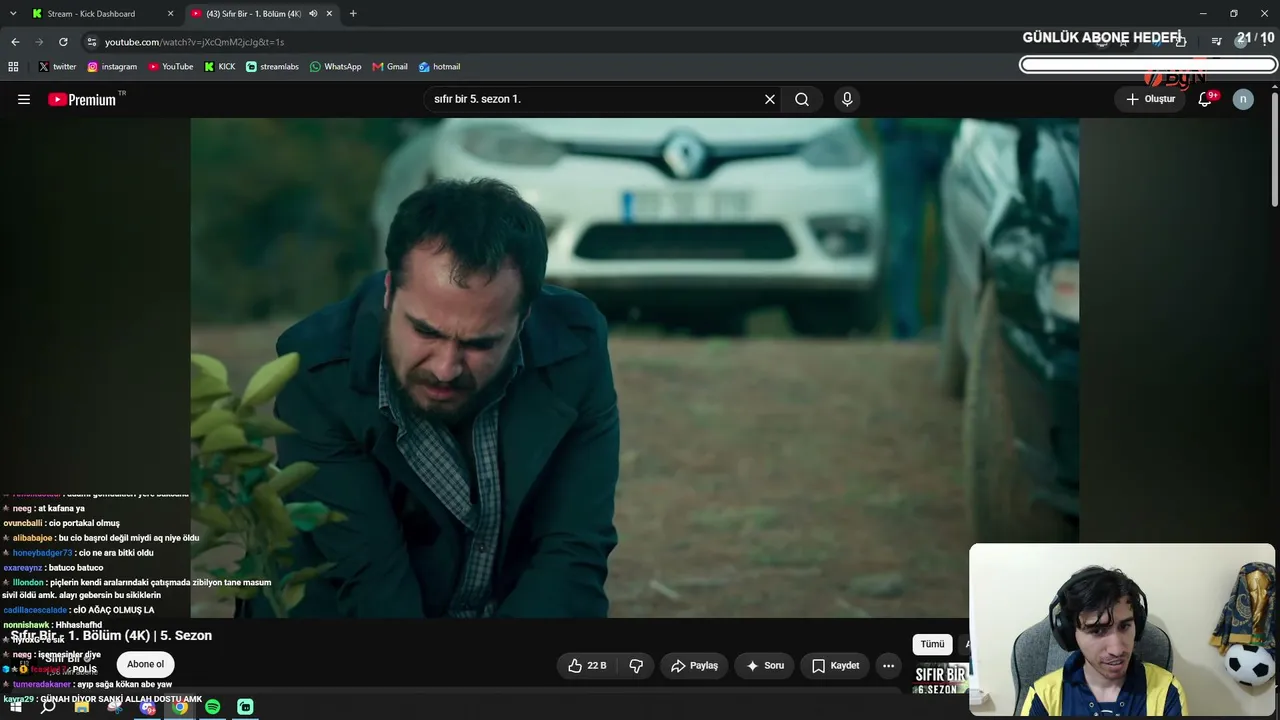Mute the tab via speaker icon
Viewport: 1280px width, 720px height.
pyautogui.click(x=313, y=14)
